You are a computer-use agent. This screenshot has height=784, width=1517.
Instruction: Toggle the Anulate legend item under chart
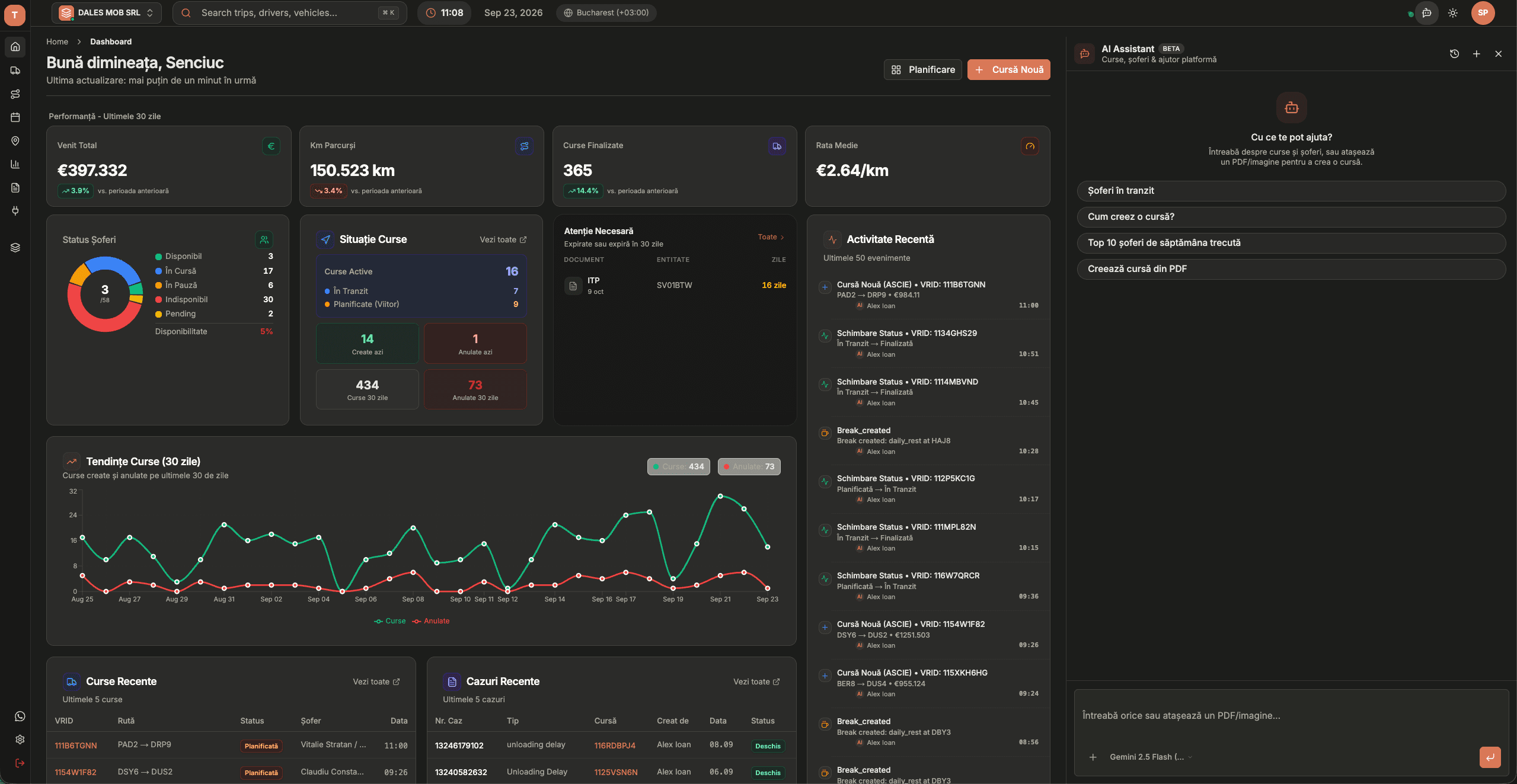(x=431, y=621)
